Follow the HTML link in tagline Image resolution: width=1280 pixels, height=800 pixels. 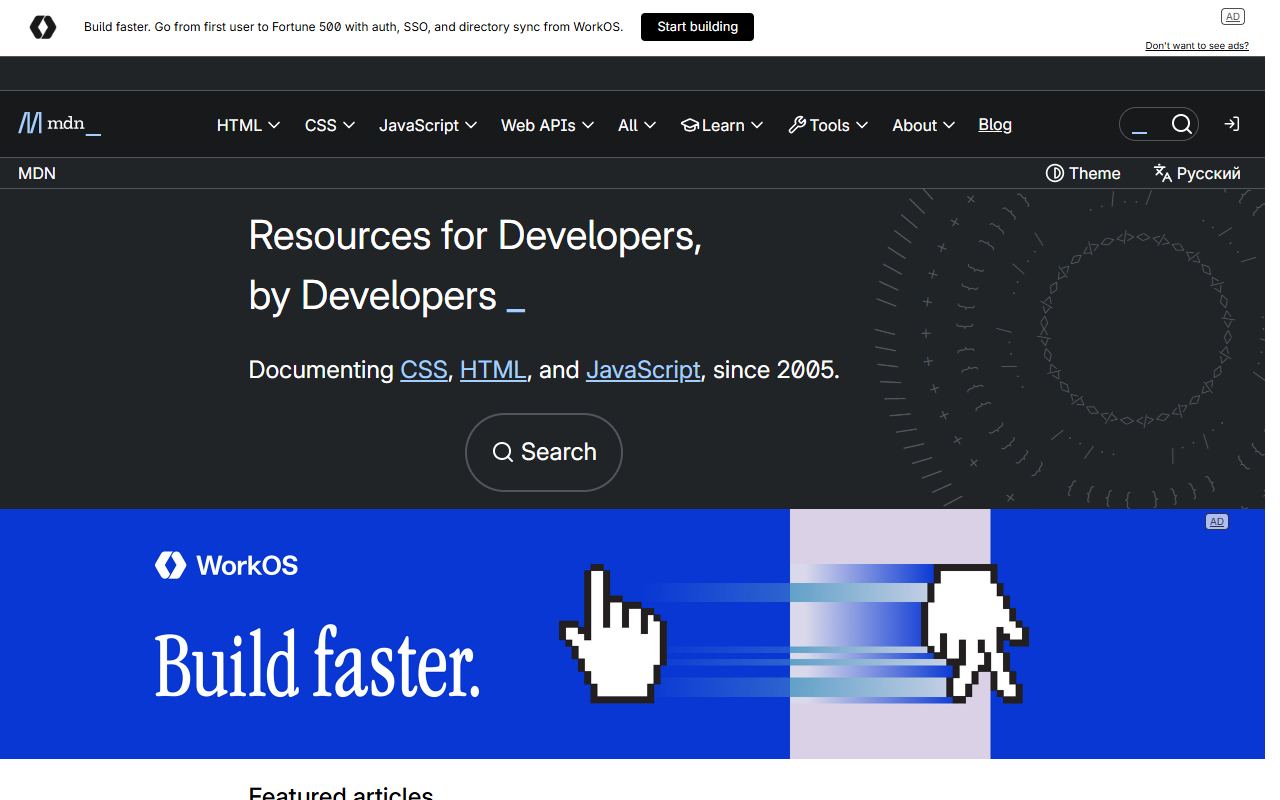[x=493, y=370]
